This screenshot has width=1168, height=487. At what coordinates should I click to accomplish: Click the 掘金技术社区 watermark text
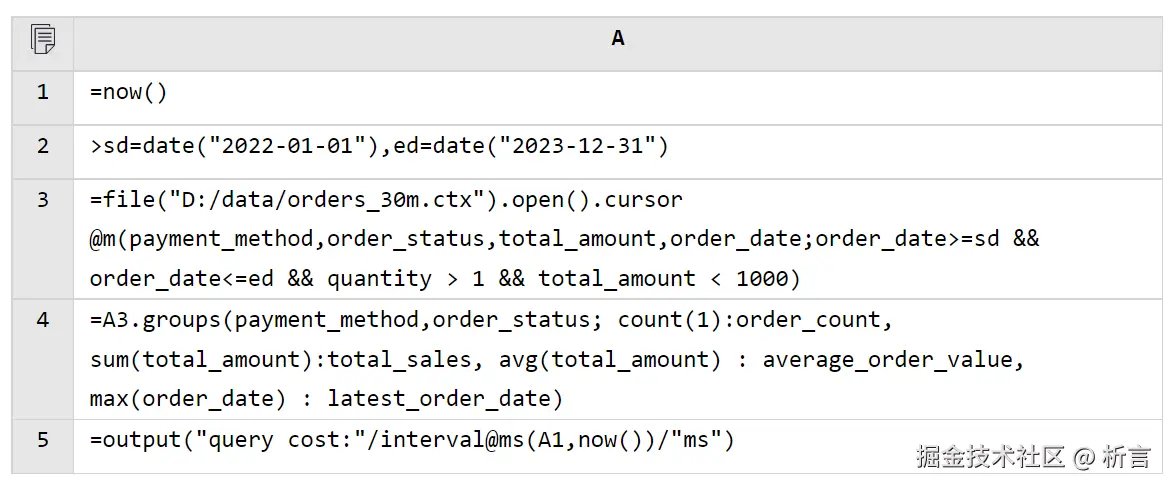990,458
